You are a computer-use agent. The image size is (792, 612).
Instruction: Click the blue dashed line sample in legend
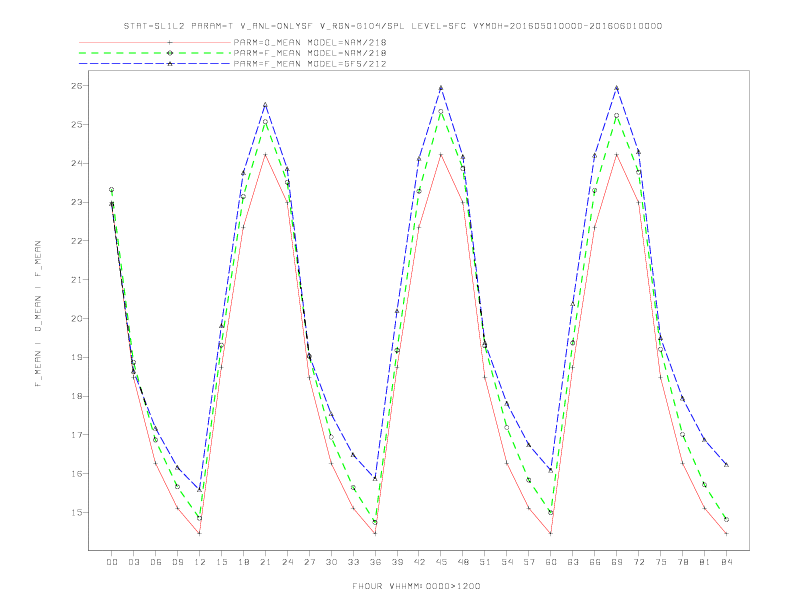point(155,64)
